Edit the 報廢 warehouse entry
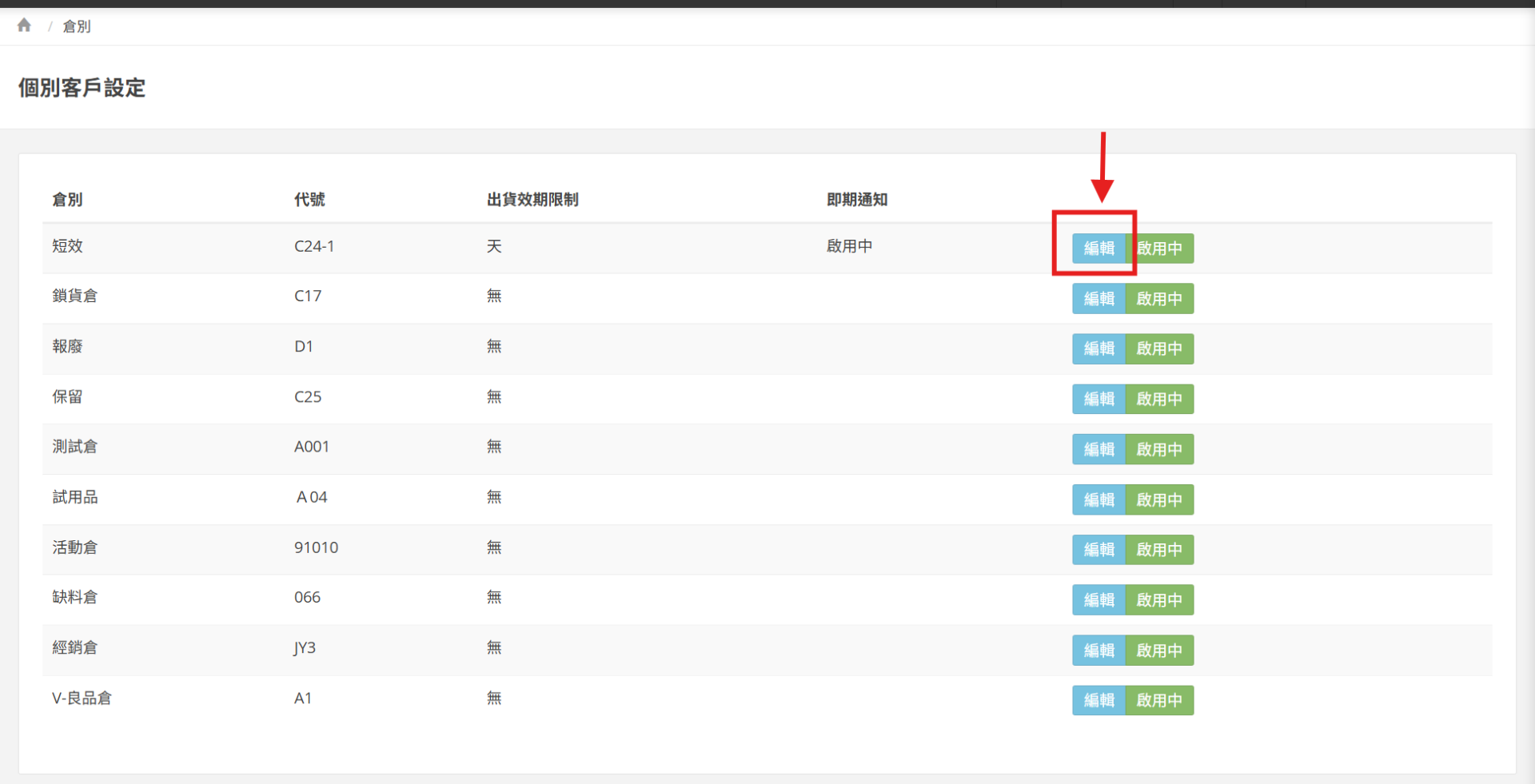 1098,349
